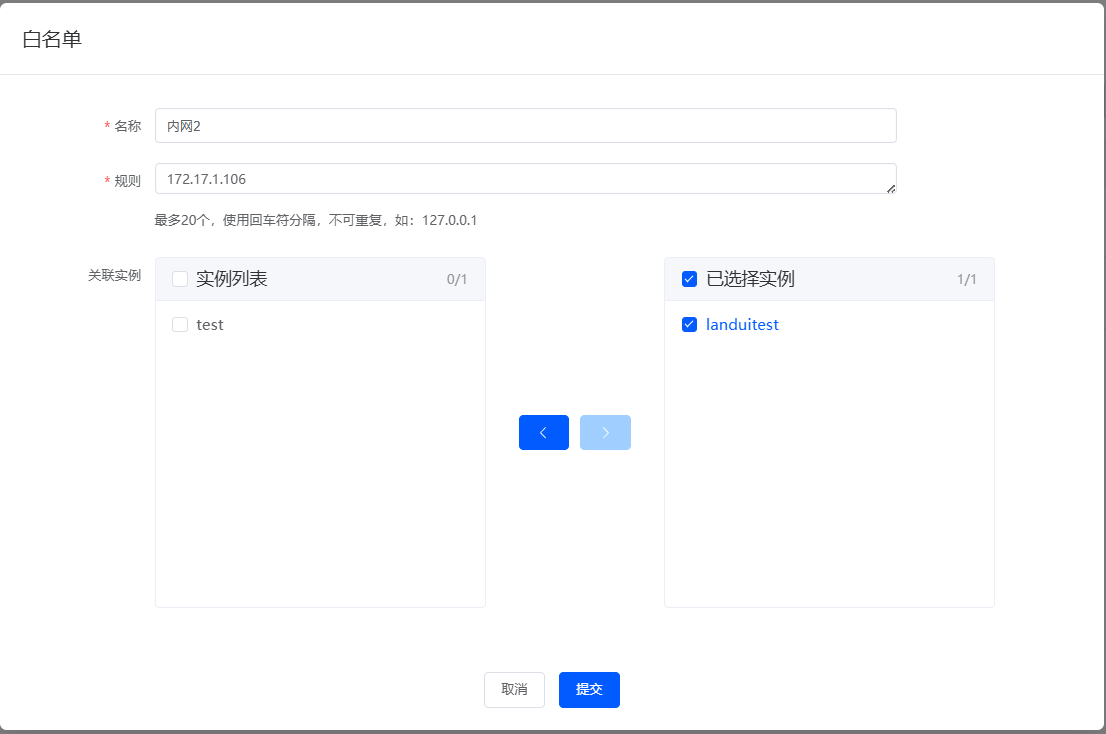
Task: Uncheck the landuitest checkbox
Action: (x=689, y=324)
